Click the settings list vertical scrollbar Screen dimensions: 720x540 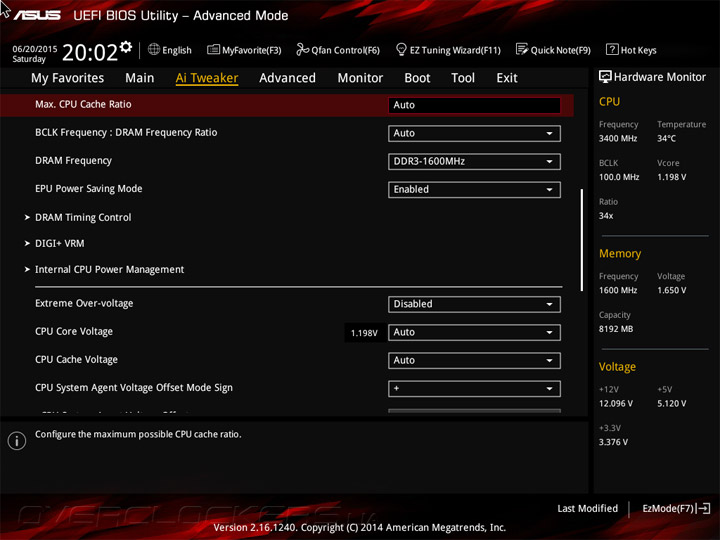(x=582, y=240)
